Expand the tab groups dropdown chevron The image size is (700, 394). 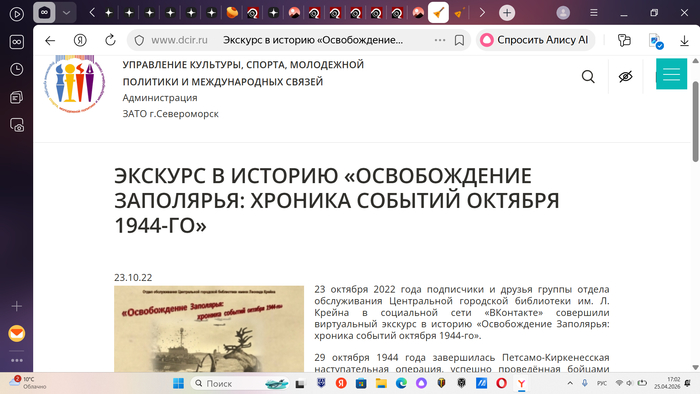[x=66, y=13]
